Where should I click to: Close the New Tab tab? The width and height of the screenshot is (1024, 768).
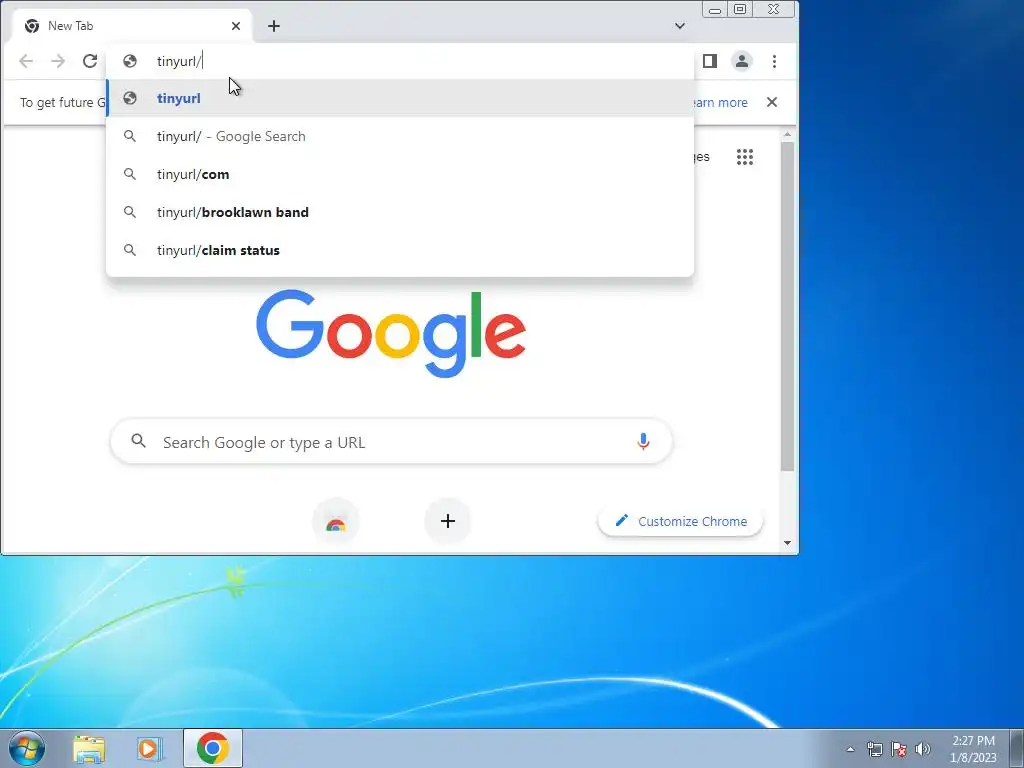pyautogui.click(x=236, y=26)
